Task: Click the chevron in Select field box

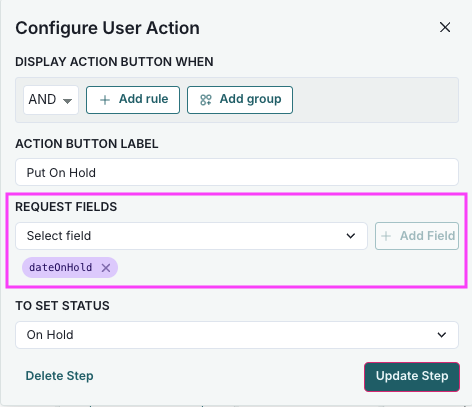Action: (351, 236)
